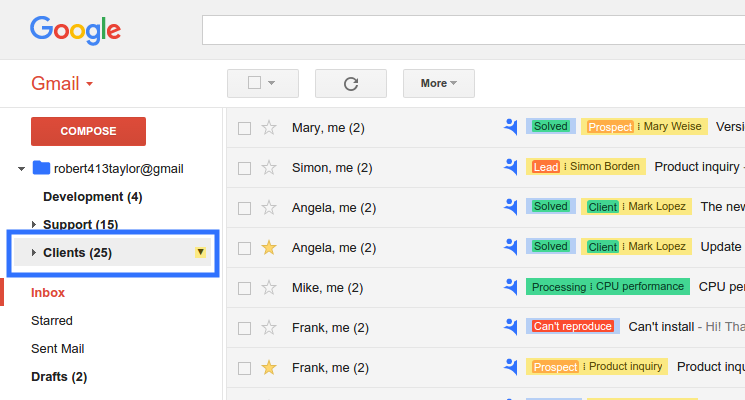Tick checkbox for Mike, me (2) row

[x=244, y=288]
